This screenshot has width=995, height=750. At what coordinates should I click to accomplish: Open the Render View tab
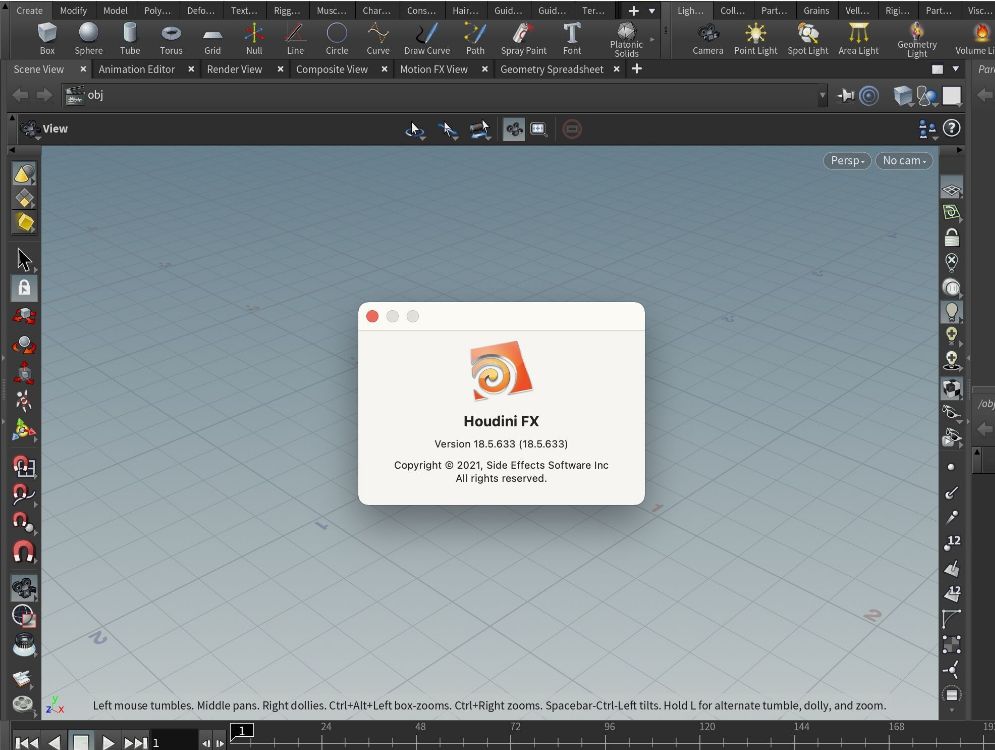[x=234, y=69]
